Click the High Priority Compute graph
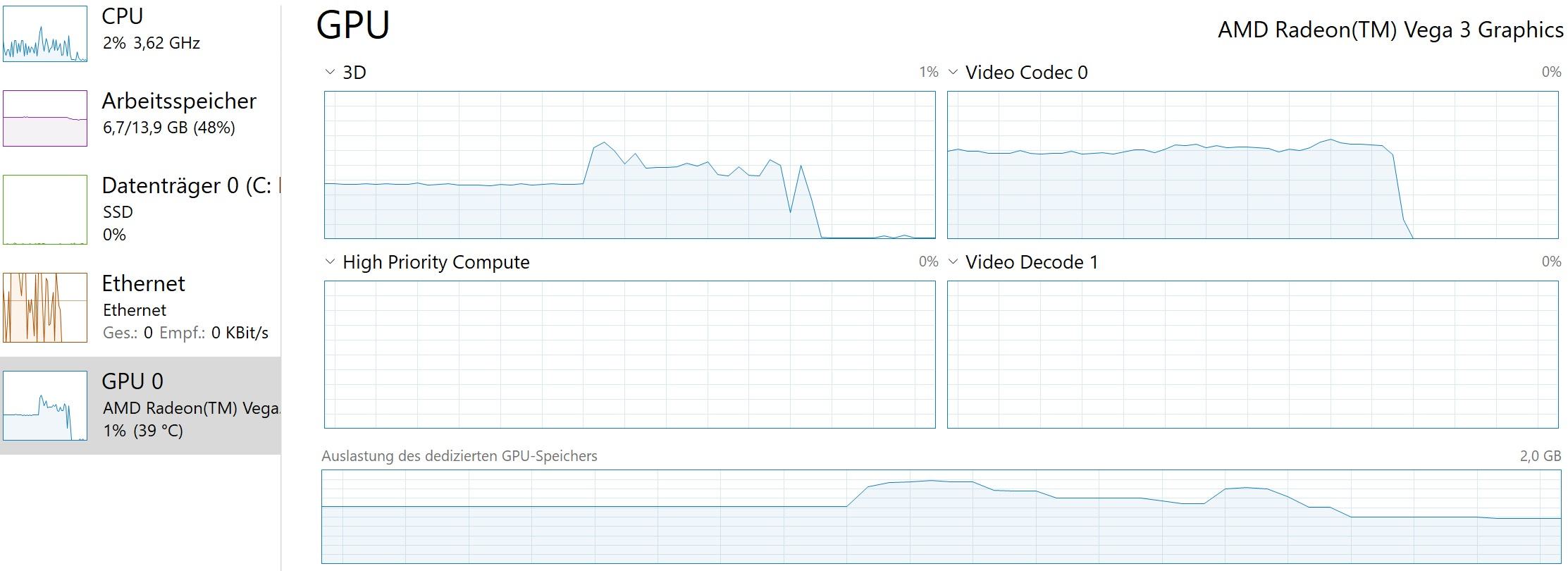 630,355
